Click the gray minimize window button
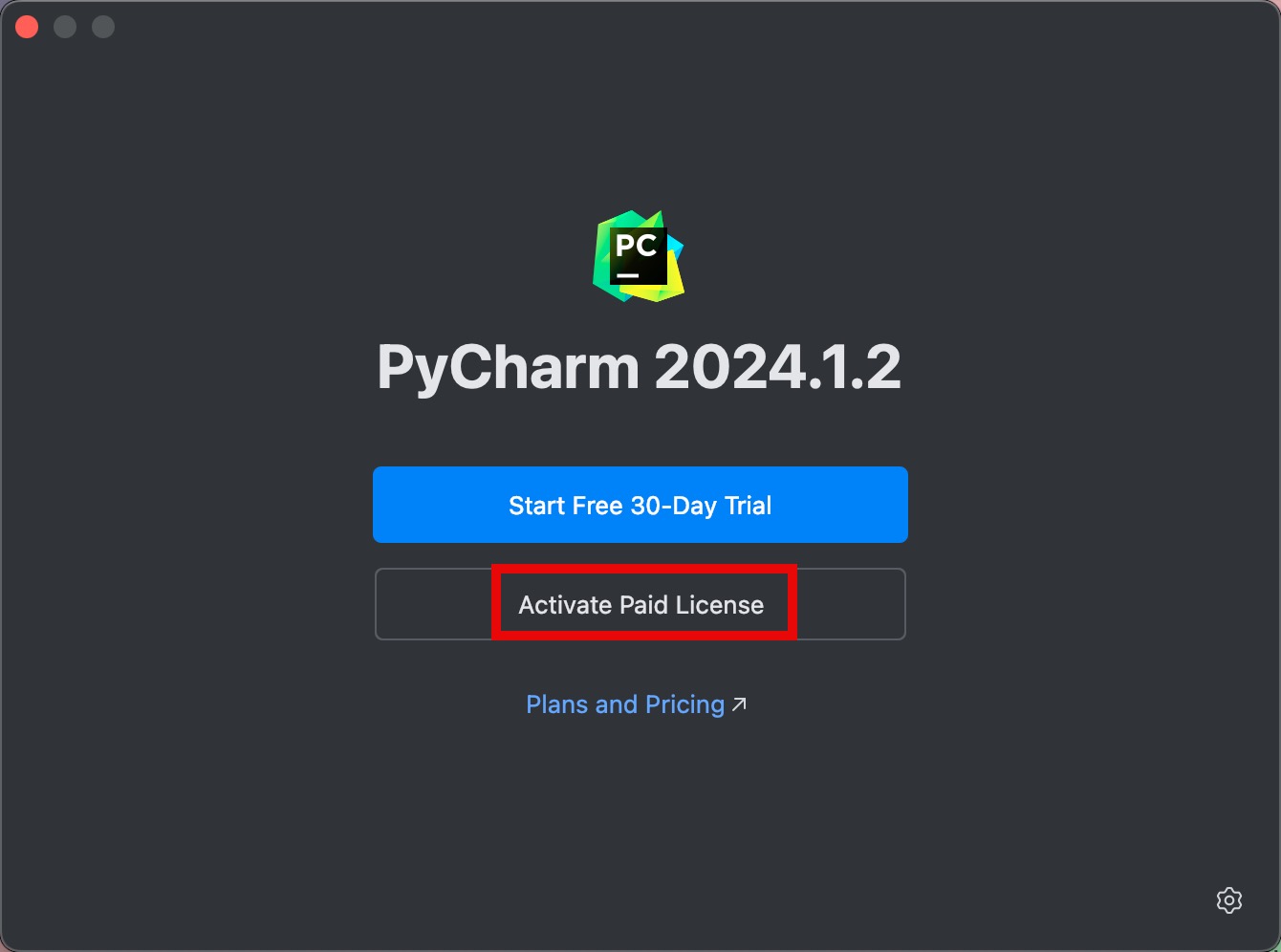 [65, 27]
